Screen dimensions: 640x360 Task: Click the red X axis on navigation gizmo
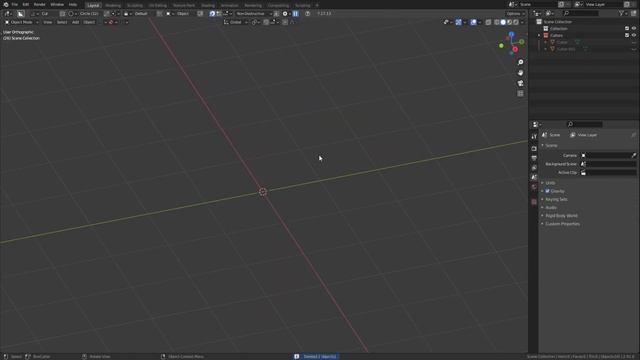point(515,49)
